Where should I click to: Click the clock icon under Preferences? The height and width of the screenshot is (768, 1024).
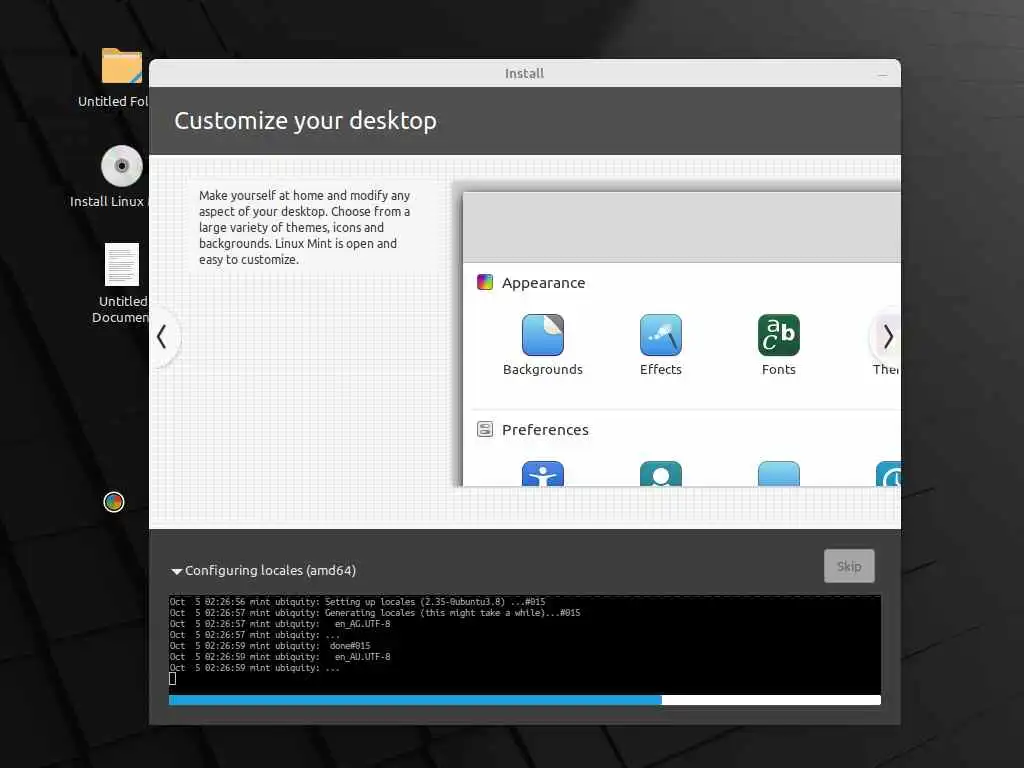click(x=888, y=473)
